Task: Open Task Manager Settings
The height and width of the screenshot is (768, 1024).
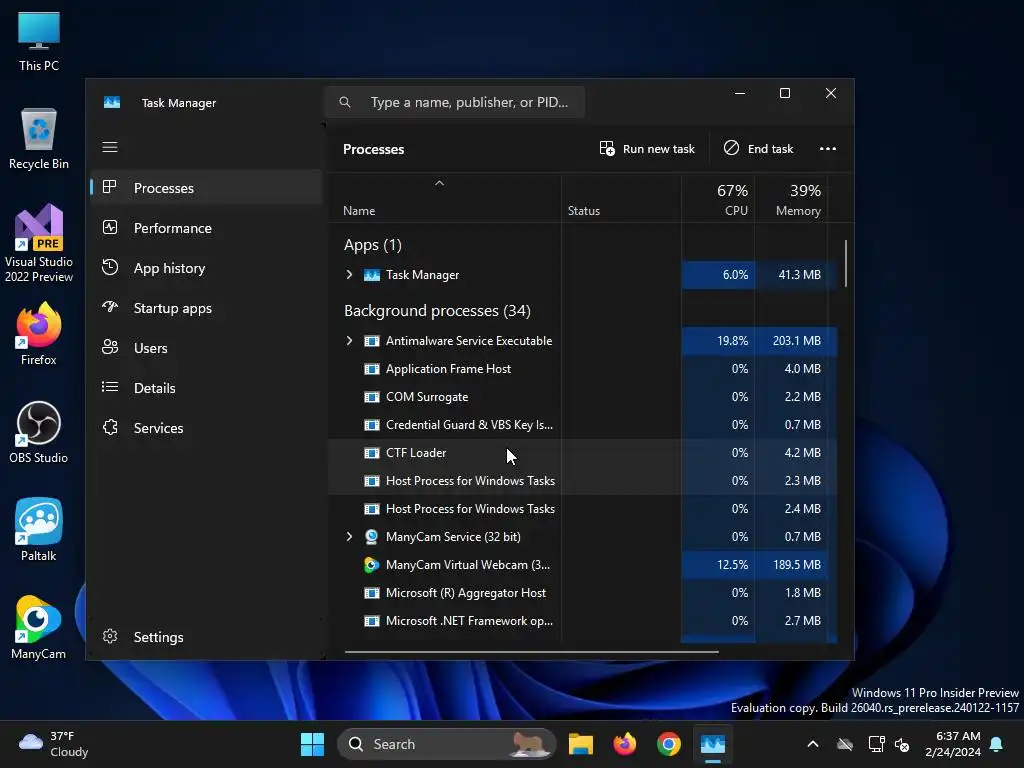Action: coord(206,637)
